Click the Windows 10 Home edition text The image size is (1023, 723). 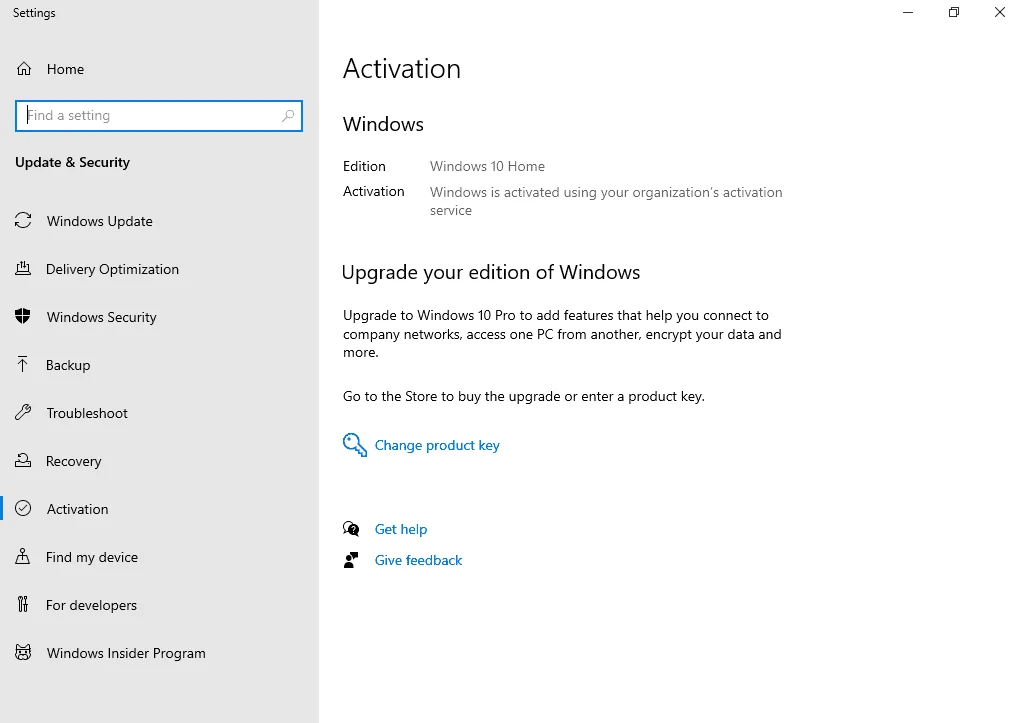click(487, 166)
